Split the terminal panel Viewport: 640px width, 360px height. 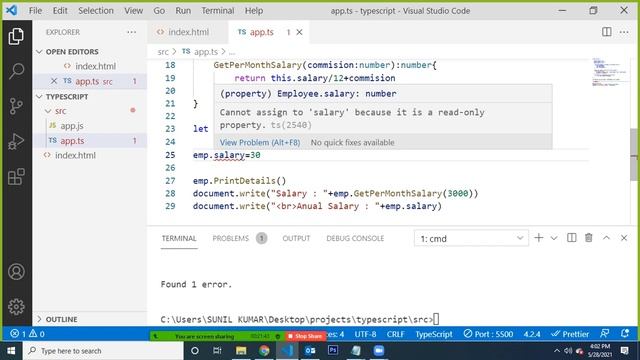pyautogui.click(x=571, y=238)
